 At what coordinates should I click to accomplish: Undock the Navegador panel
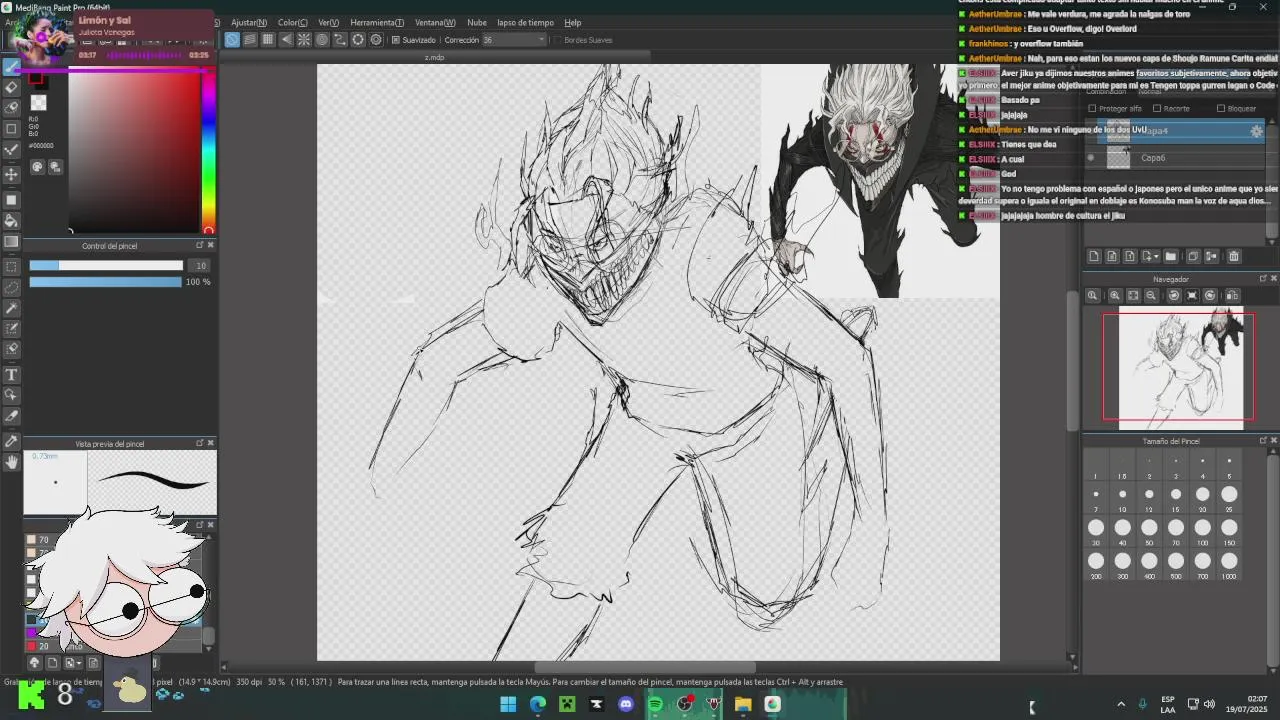click(1262, 279)
